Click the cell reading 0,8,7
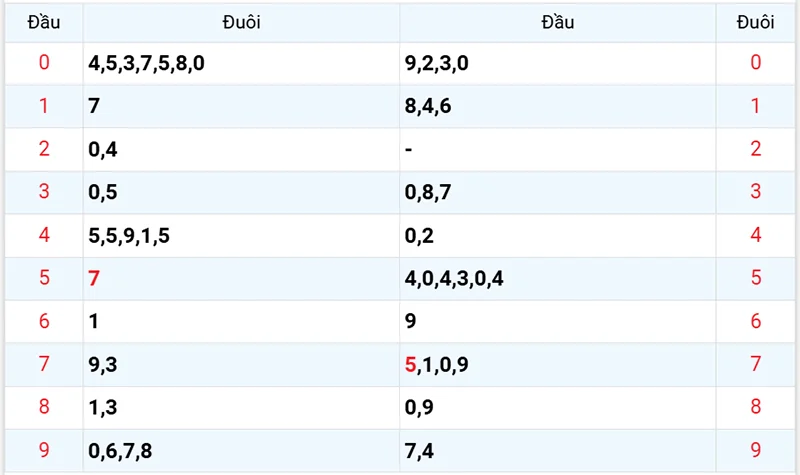 pos(428,193)
